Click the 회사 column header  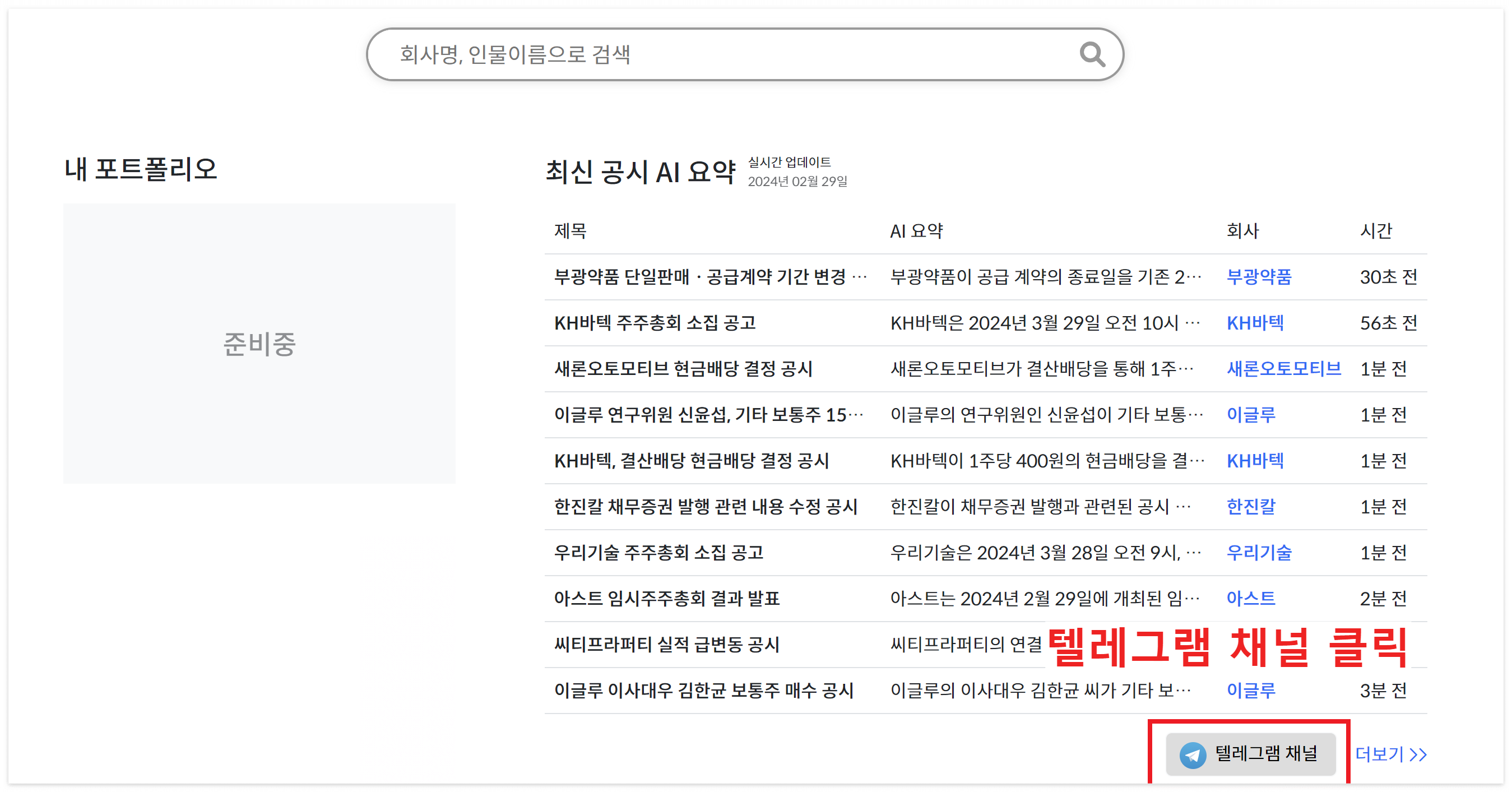point(1242,231)
